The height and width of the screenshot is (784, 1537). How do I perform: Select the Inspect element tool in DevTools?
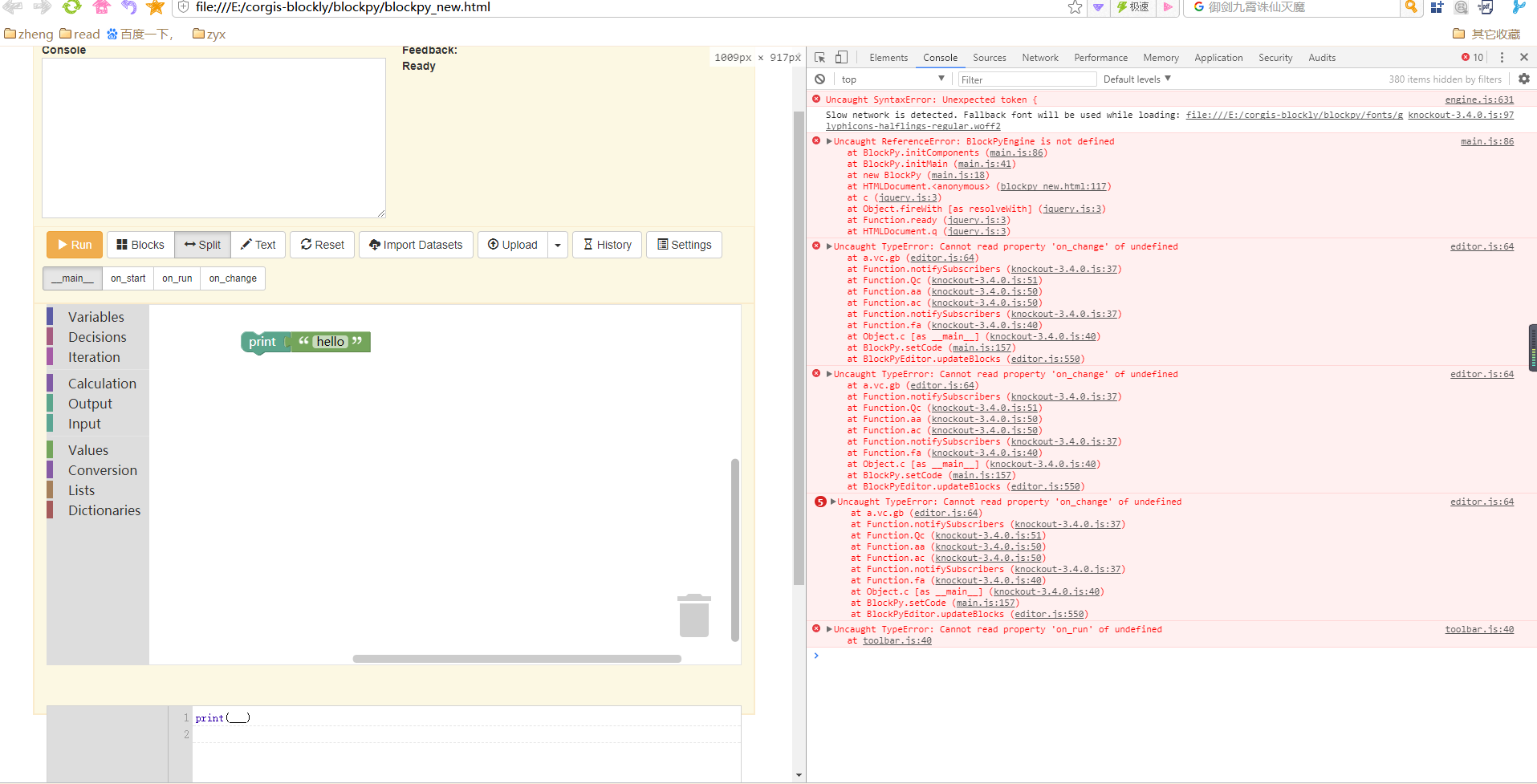(818, 57)
